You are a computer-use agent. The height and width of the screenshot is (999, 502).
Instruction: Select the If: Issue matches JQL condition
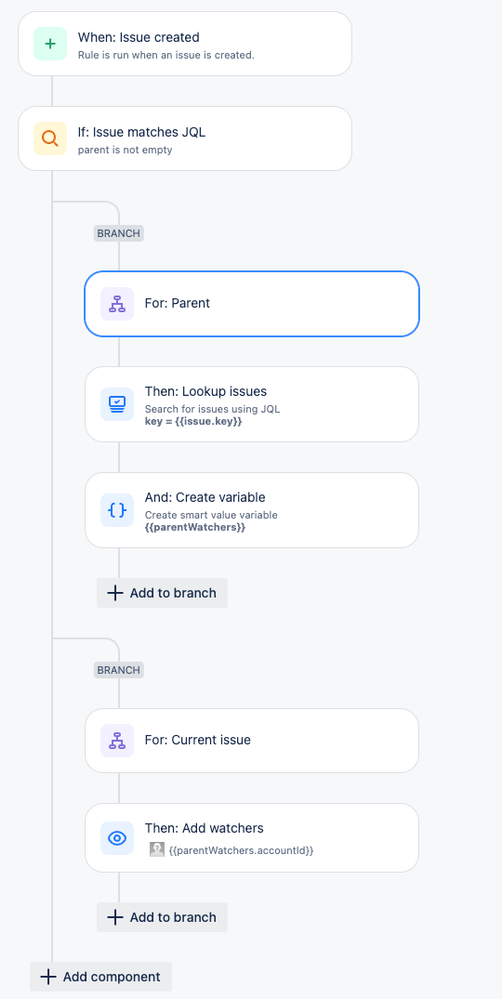[185, 138]
